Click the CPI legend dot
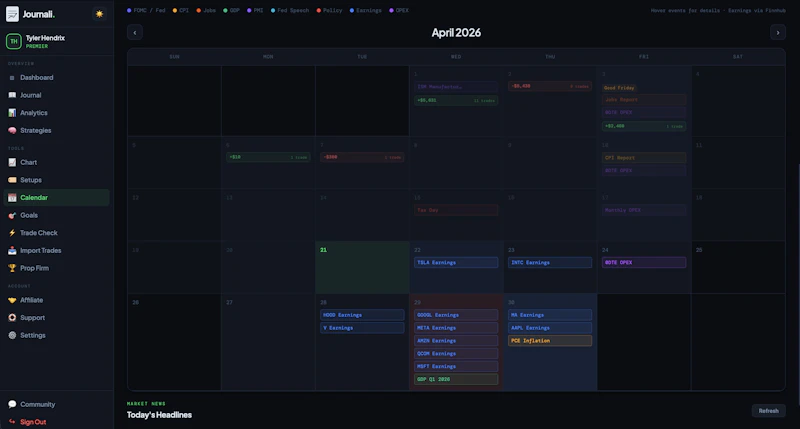This screenshot has height=429, width=800. 174,10
